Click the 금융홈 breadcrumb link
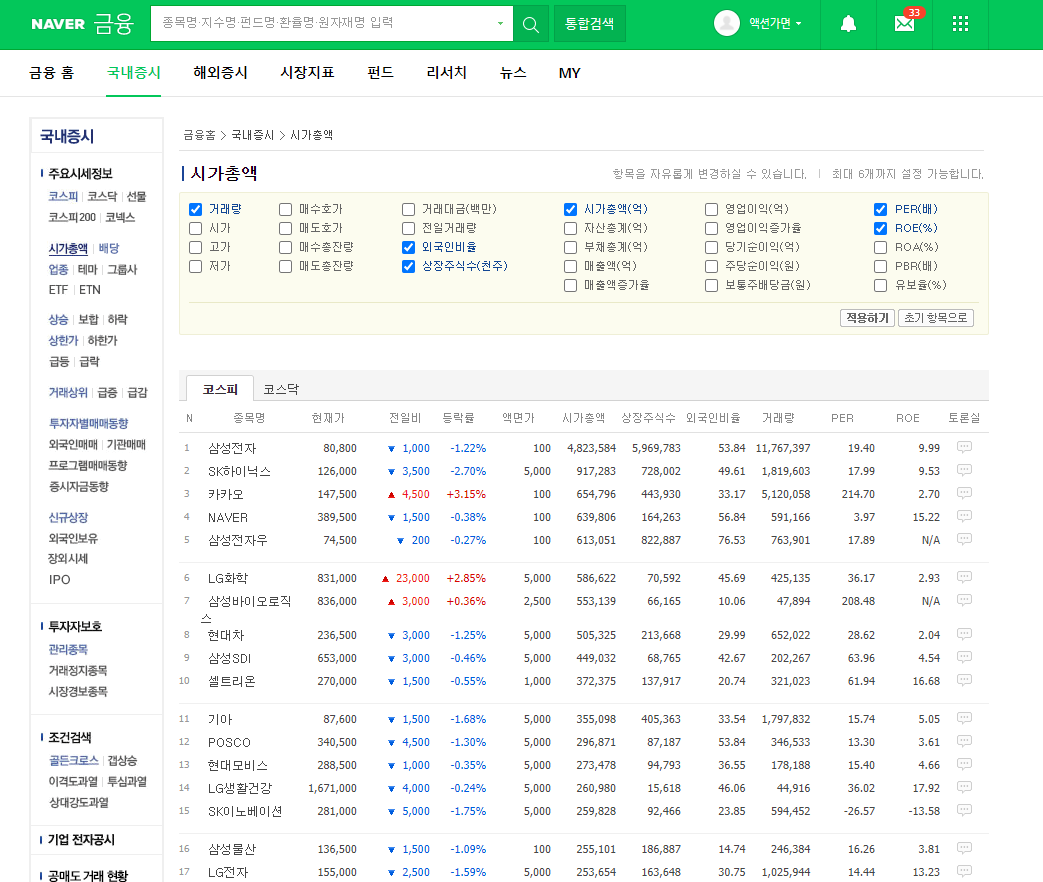 [x=199, y=135]
